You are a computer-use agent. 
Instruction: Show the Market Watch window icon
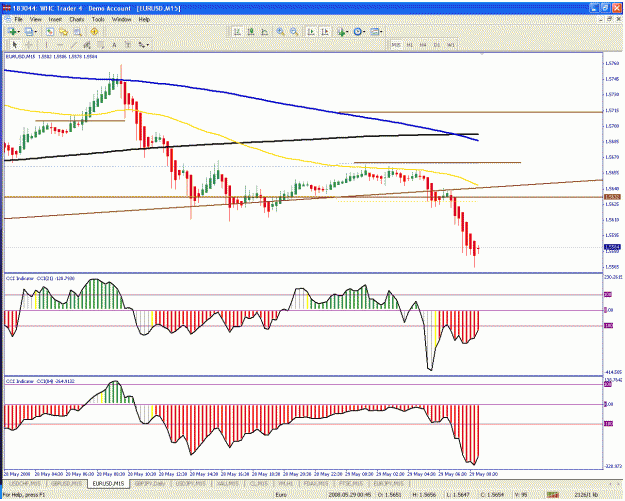[x=49, y=32]
